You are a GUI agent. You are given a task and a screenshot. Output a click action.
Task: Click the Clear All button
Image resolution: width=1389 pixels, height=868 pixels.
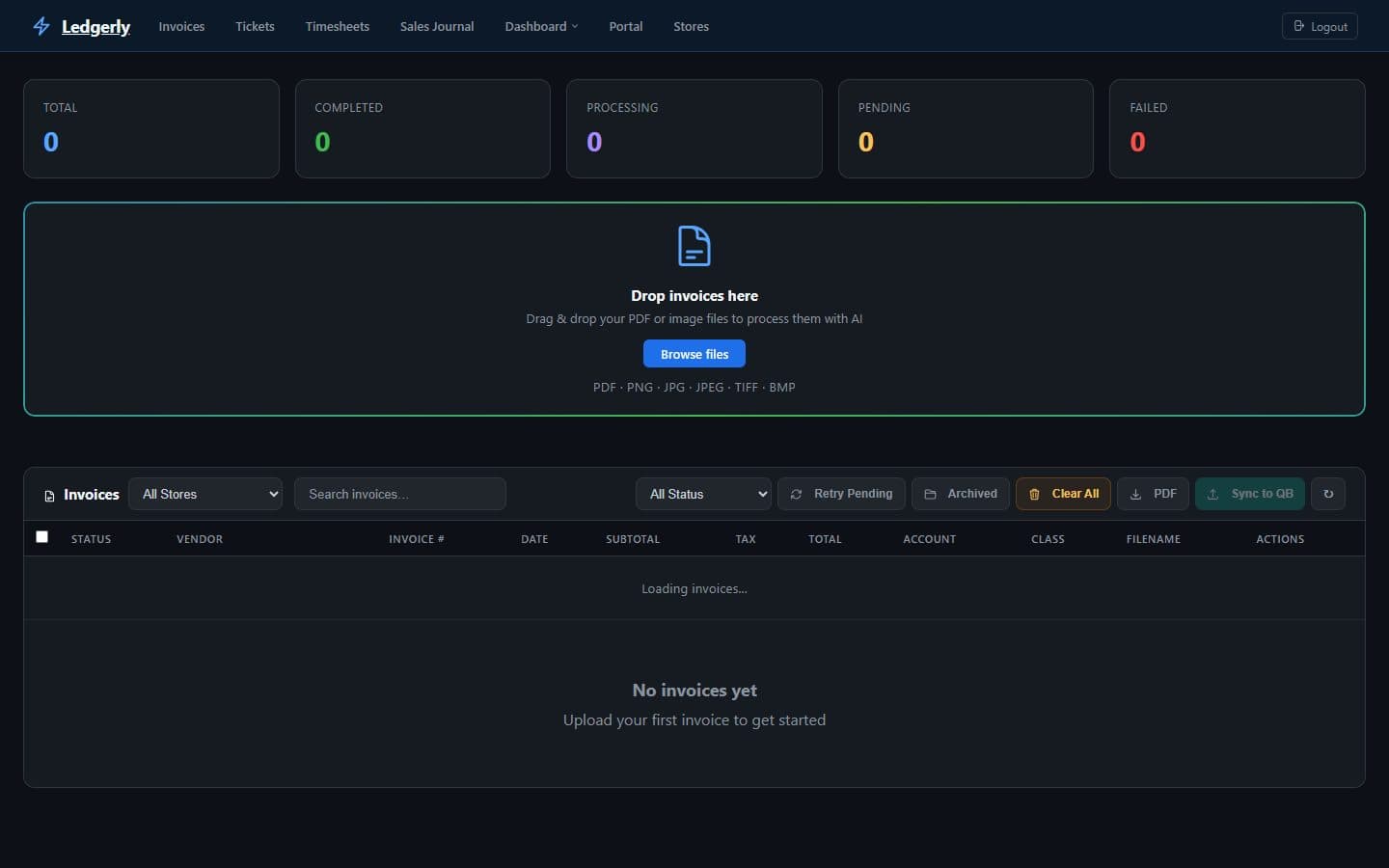(1063, 494)
